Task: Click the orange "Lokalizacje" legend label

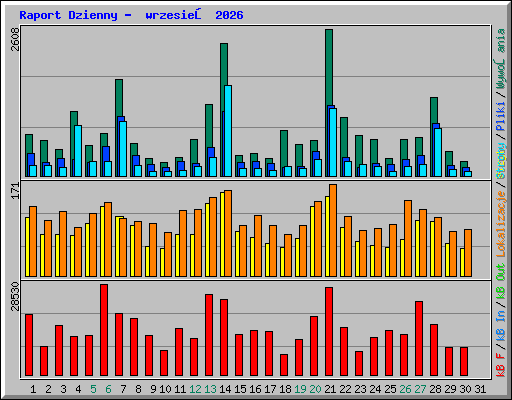Action: tap(501, 223)
